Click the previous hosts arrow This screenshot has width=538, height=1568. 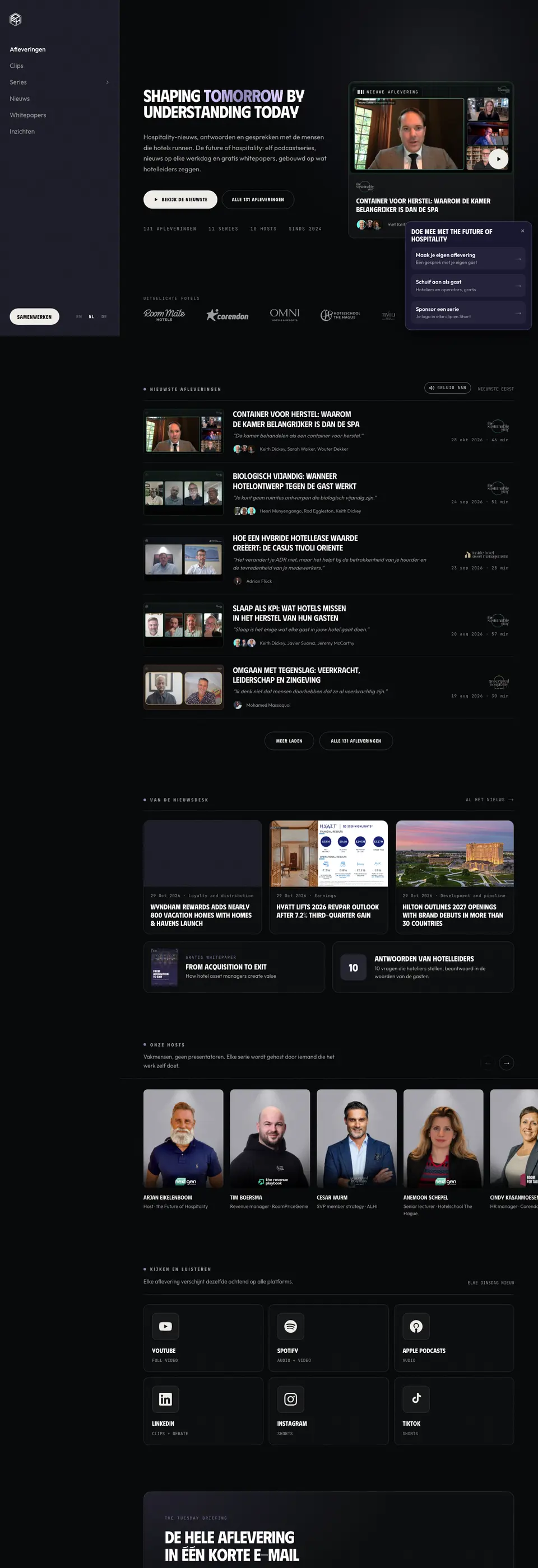(488, 1063)
